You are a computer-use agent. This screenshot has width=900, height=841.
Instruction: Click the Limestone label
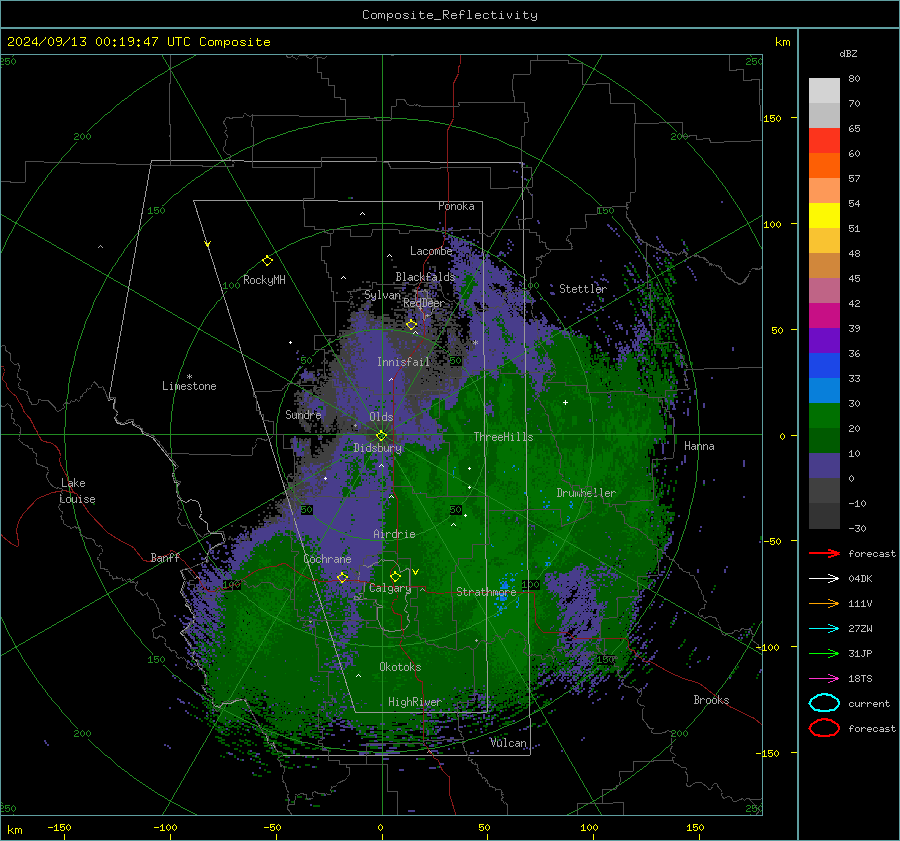[189, 386]
